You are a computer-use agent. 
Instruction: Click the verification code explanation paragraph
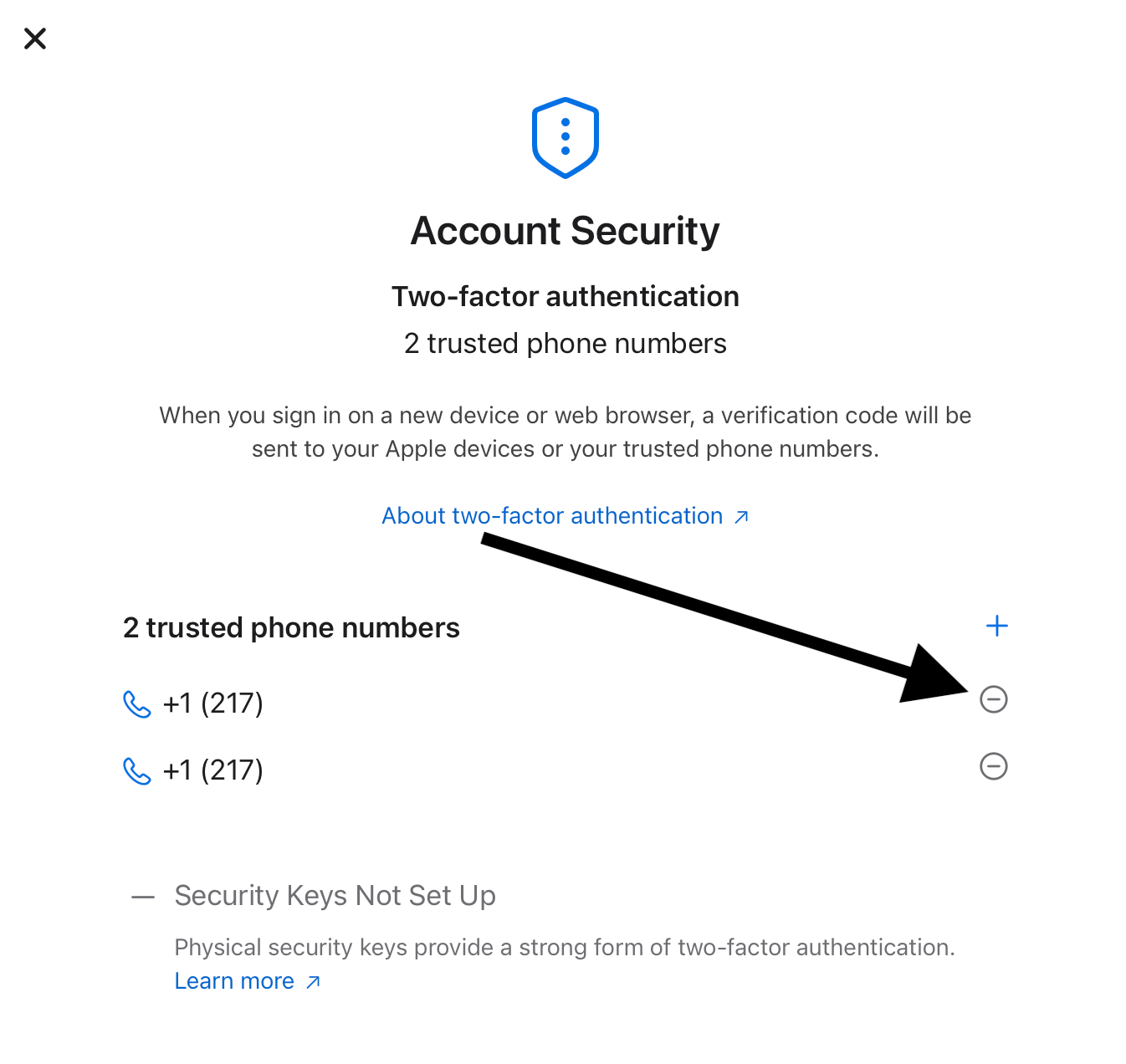pos(565,432)
